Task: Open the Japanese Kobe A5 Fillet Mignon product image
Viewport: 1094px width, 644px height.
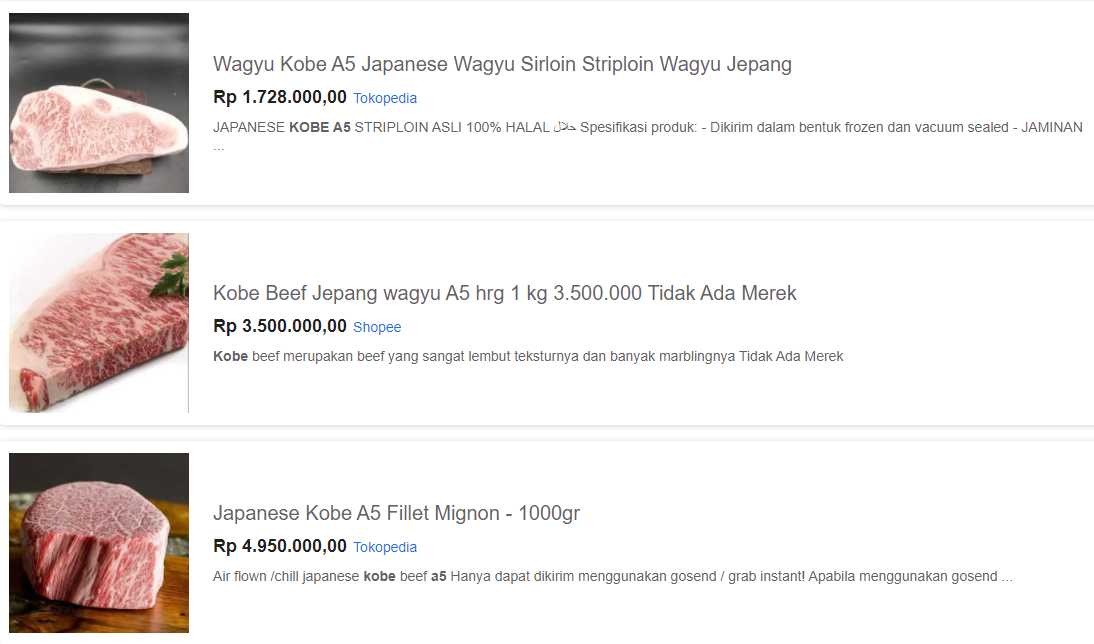Action: point(99,543)
